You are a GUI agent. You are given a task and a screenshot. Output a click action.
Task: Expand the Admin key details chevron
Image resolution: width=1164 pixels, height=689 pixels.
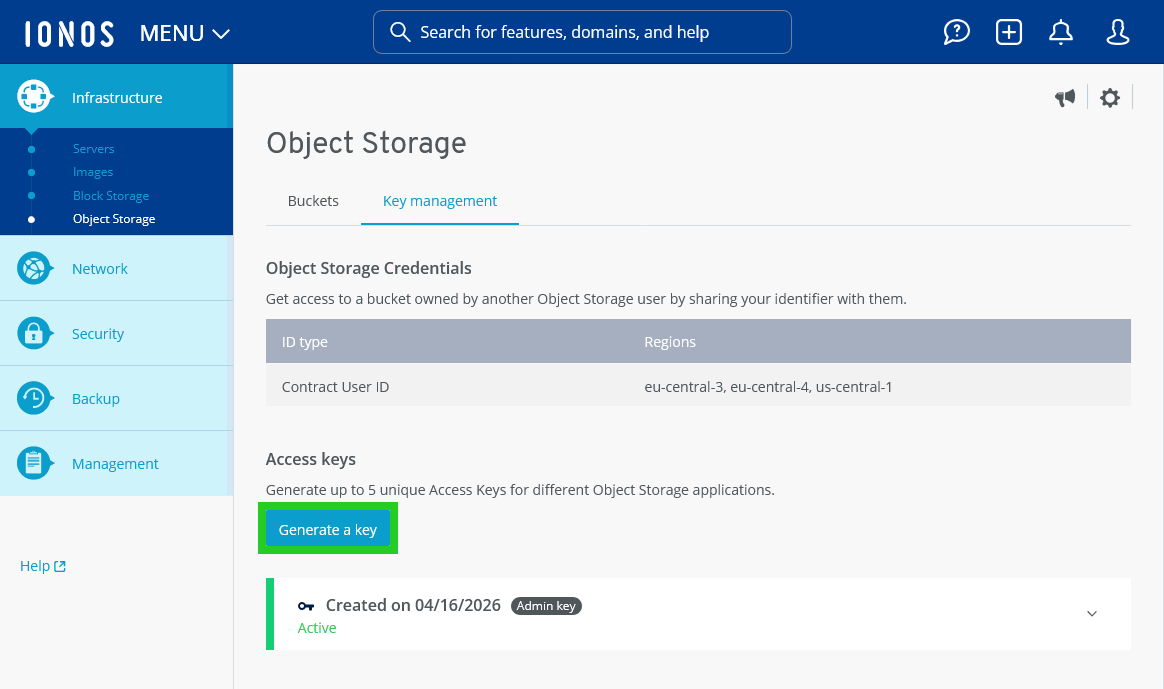(1092, 613)
